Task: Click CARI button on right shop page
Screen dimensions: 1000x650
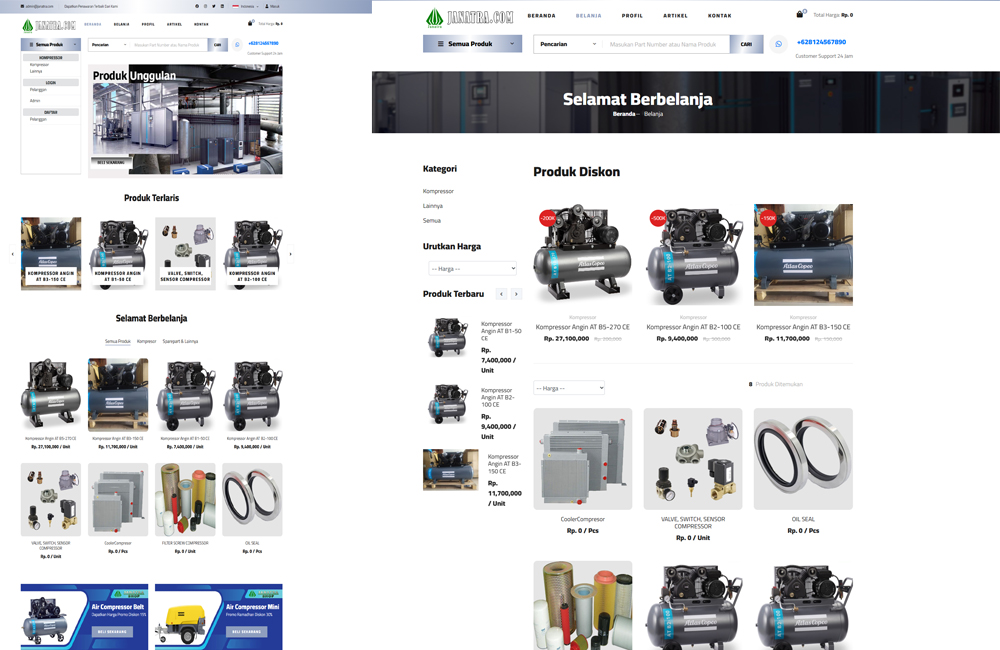Action: pyautogui.click(x=746, y=44)
